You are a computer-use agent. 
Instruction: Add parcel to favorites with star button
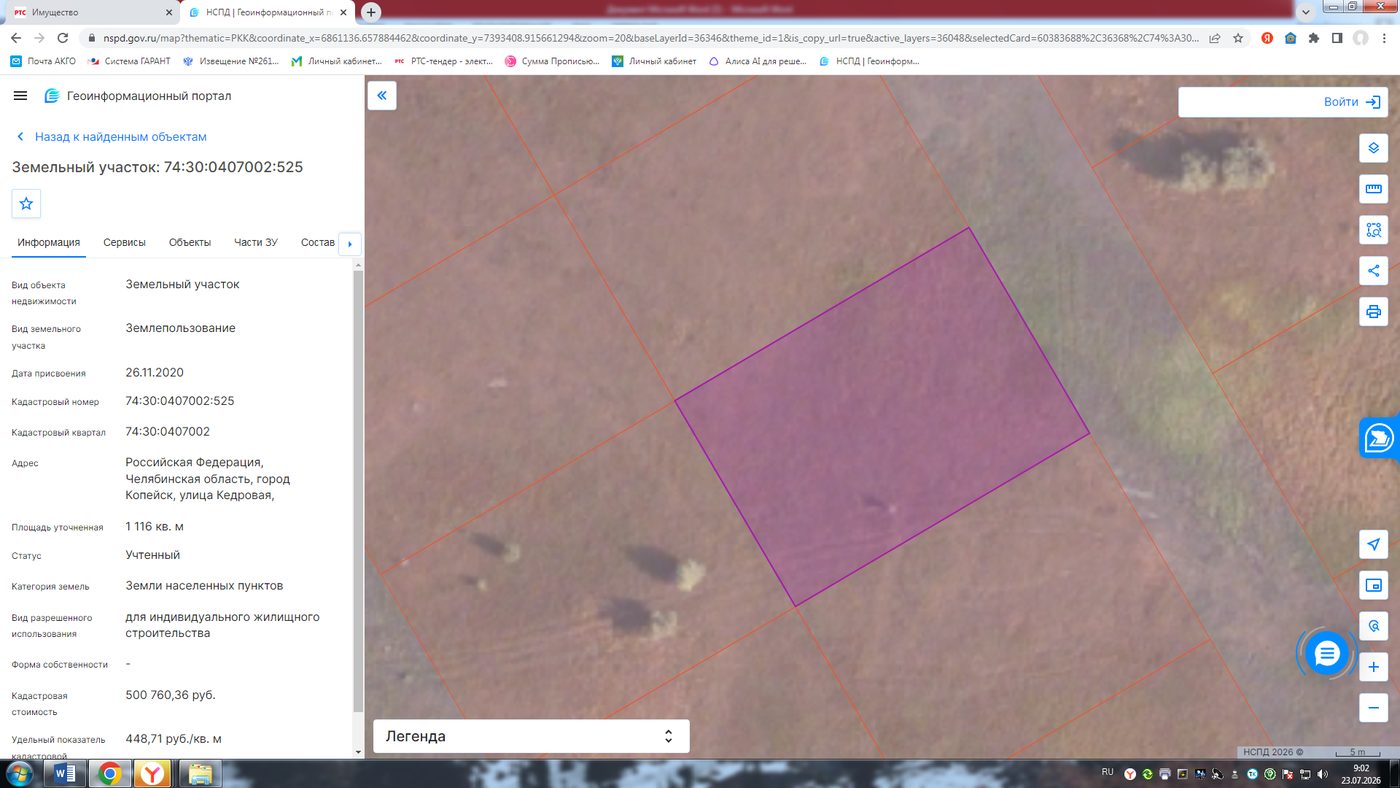(x=26, y=203)
